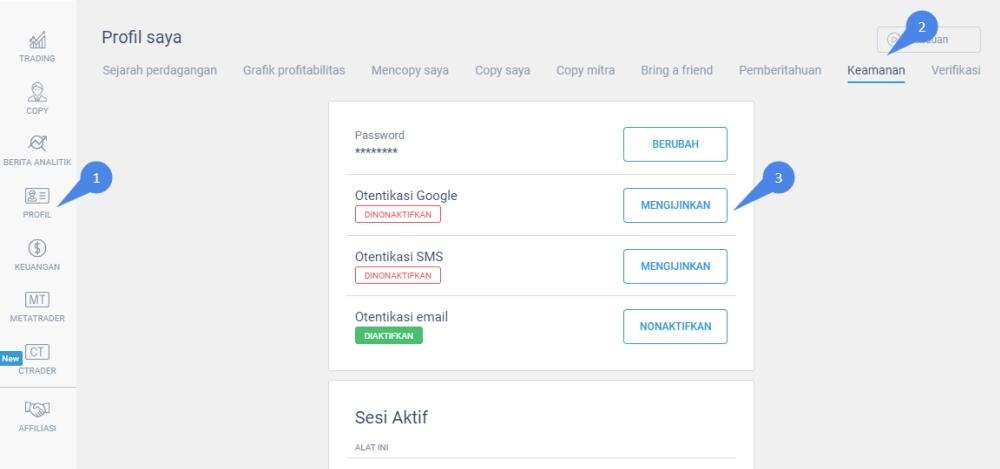Open the Berita Analitik icon
The width and height of the screenshot is (1000, 469).
[37, 143]
